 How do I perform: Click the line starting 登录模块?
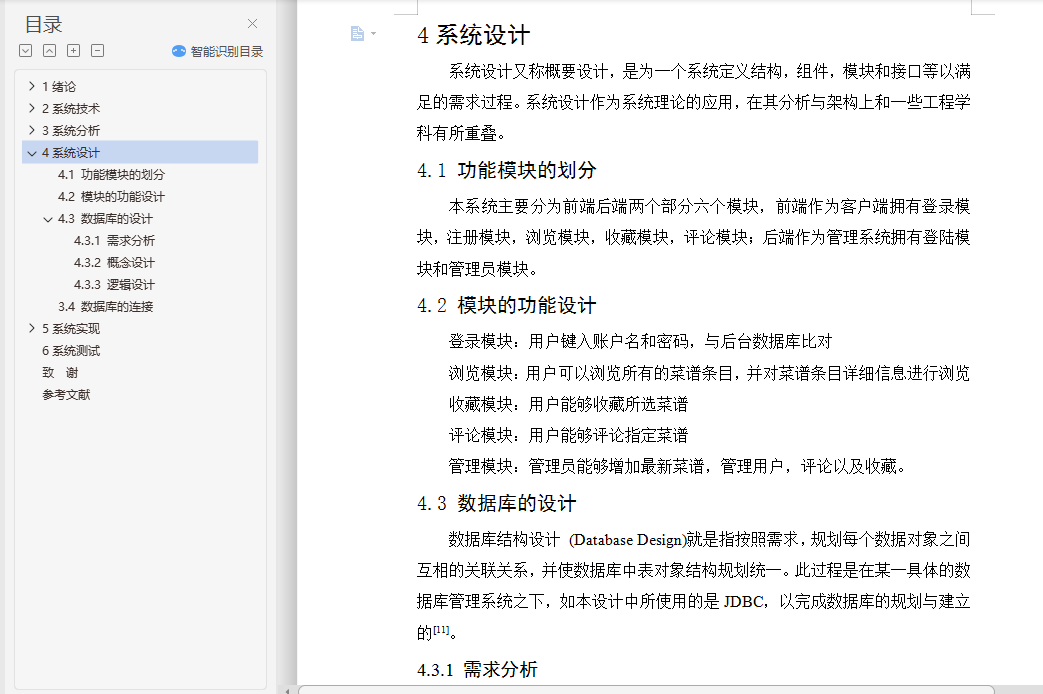click(x=640, y=341)
